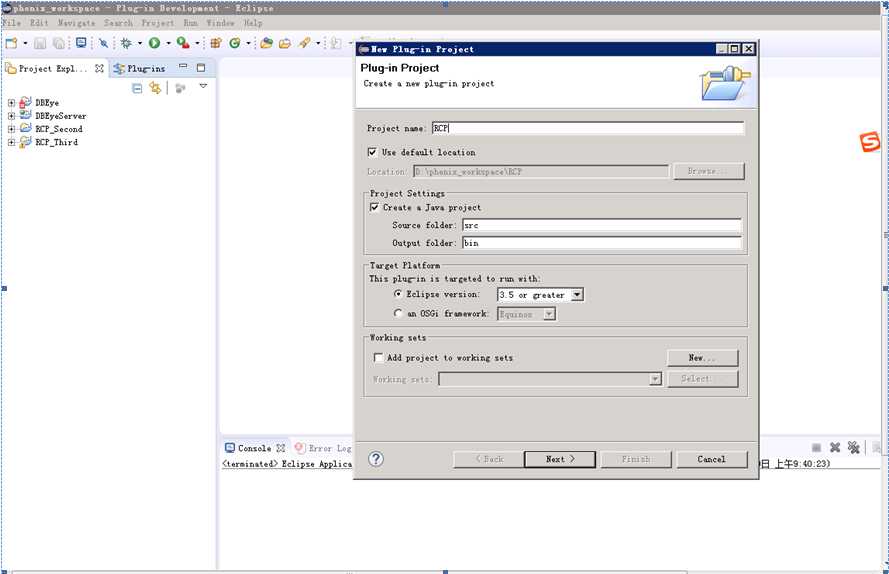Image resolution: width=889 pixels, height=574 pixels.
Task: Minimize the Project Explorer panel
Action: [x=183, y=66]
